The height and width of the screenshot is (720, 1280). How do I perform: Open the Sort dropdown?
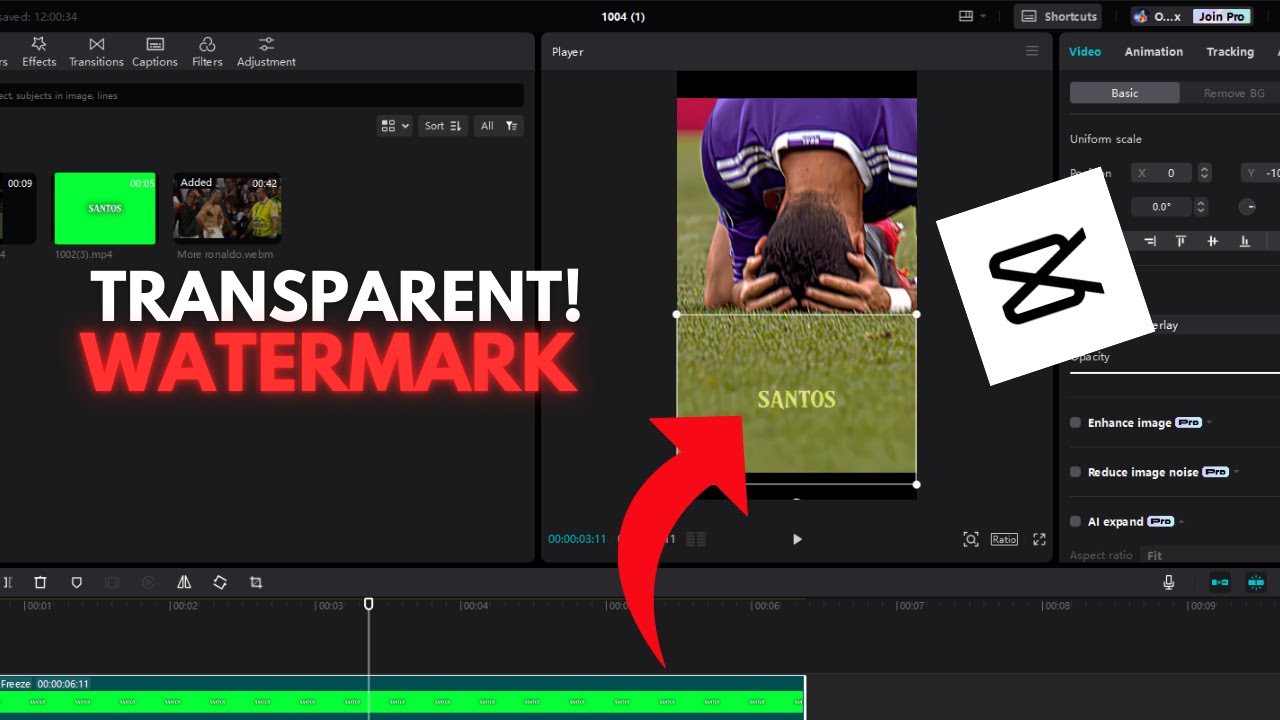click(x=442, y=126)
